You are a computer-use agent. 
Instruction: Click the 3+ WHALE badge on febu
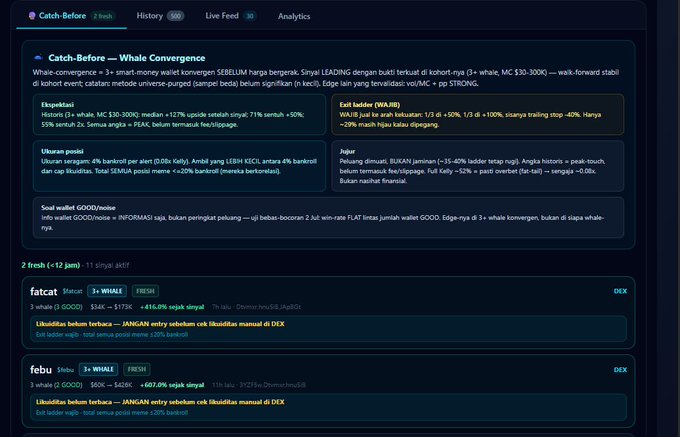[98, 369]
